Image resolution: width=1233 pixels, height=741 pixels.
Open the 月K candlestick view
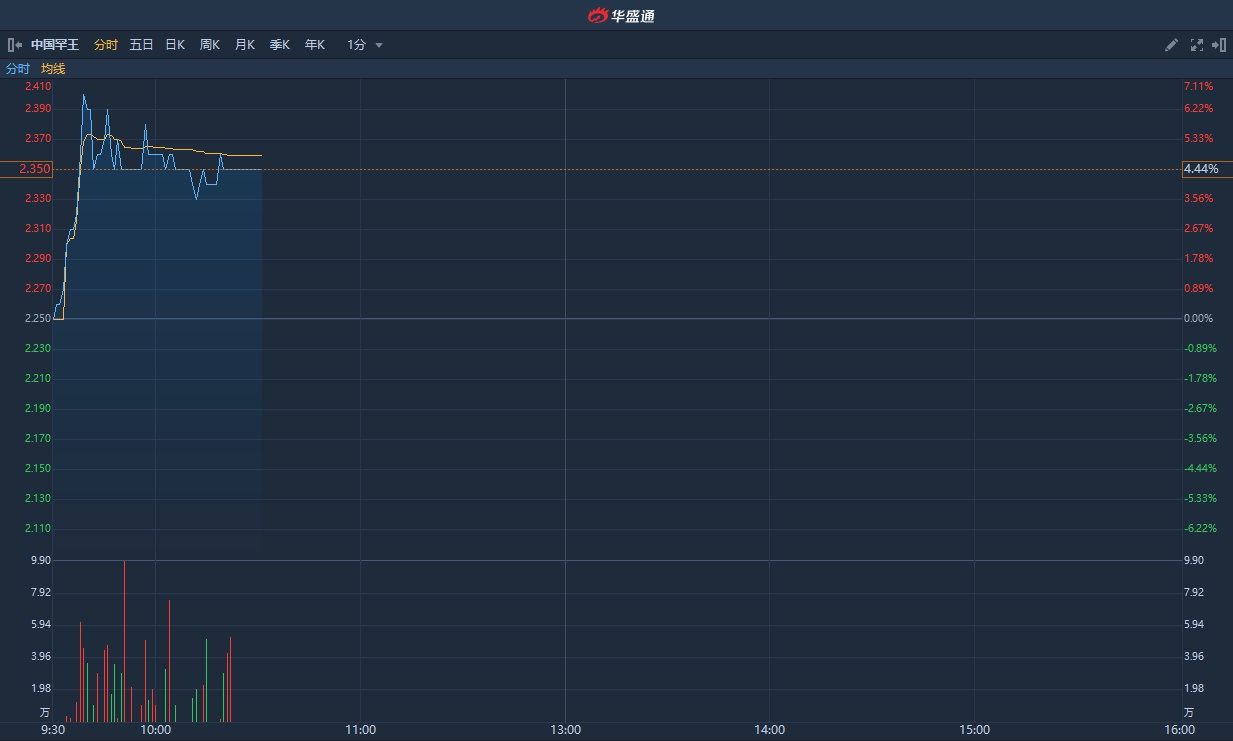pyautogui.click(x=245, y=45)
